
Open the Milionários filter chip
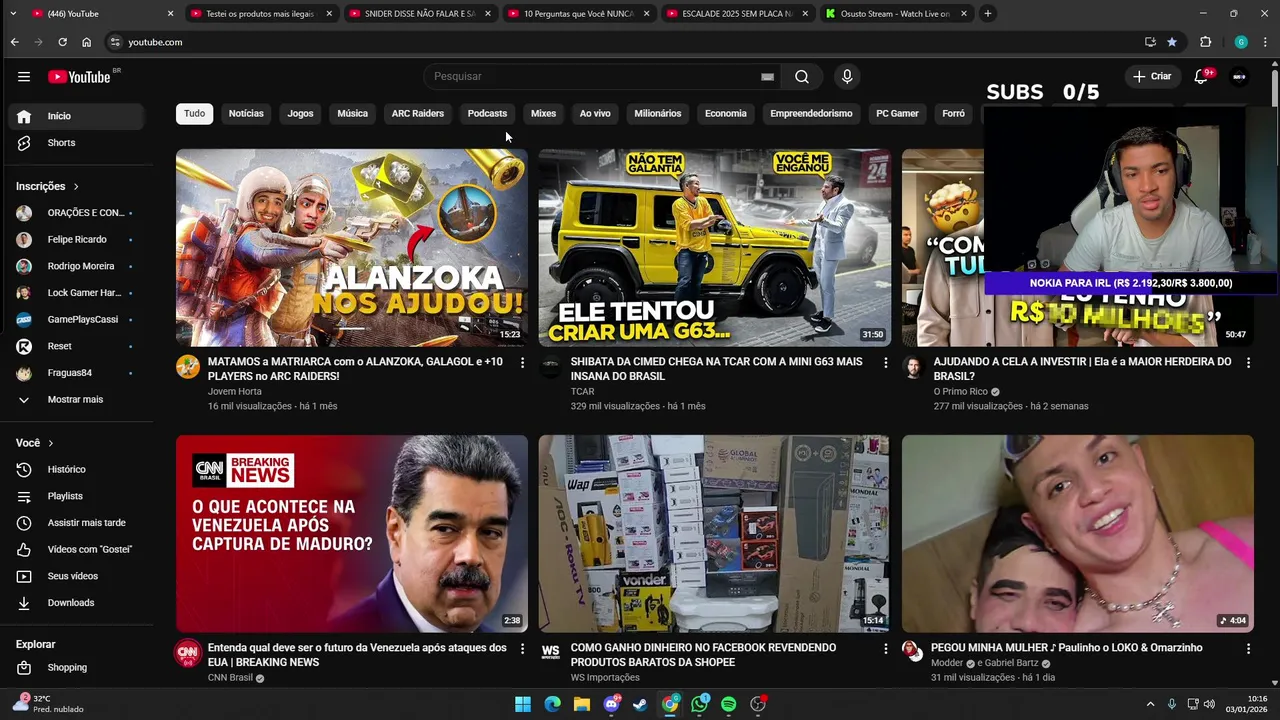pyautogui.click(x=657, y=113)
